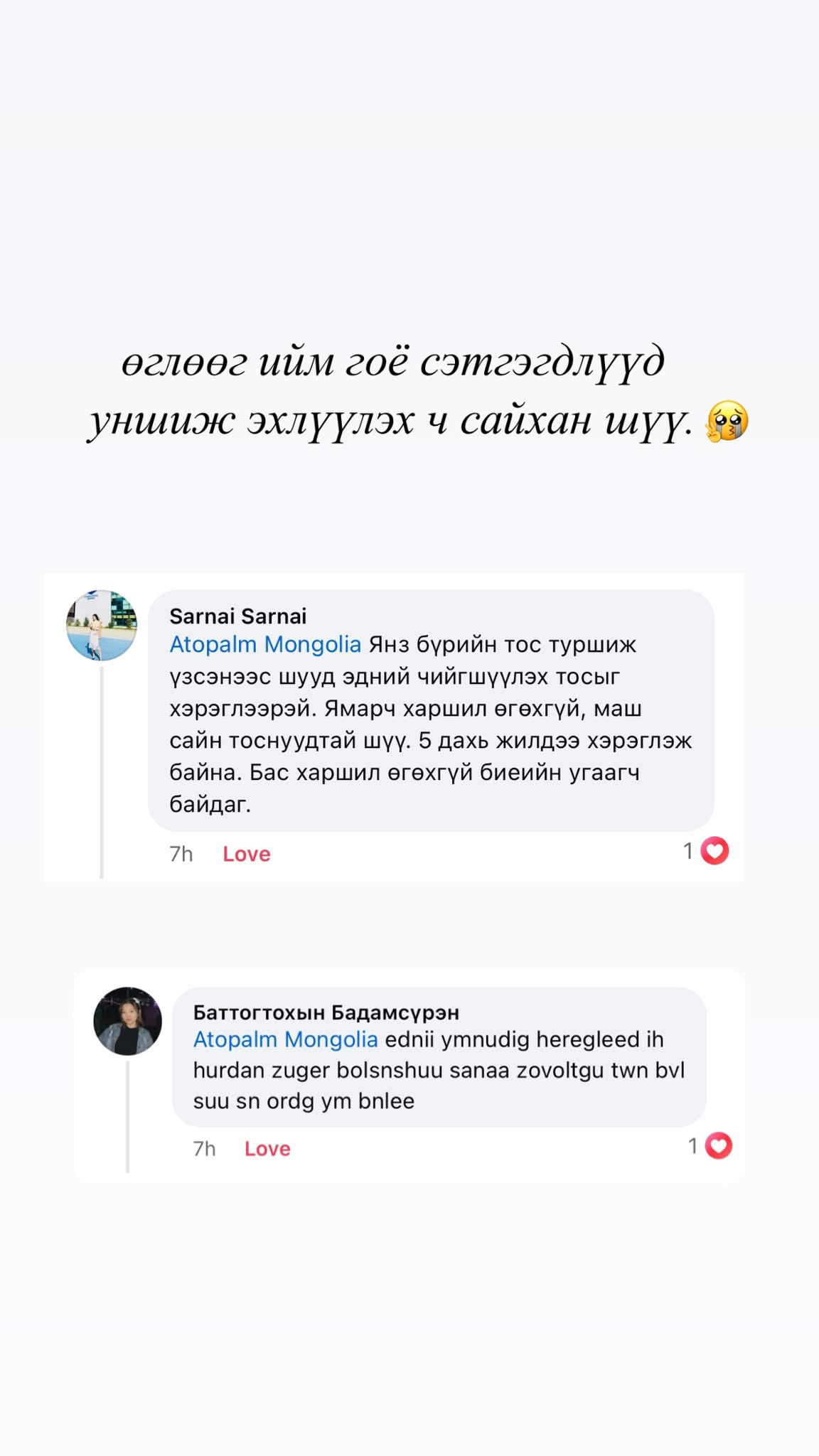Click Sarnai's comment text starting "Янз бүрийн тос"

point(429,725)
